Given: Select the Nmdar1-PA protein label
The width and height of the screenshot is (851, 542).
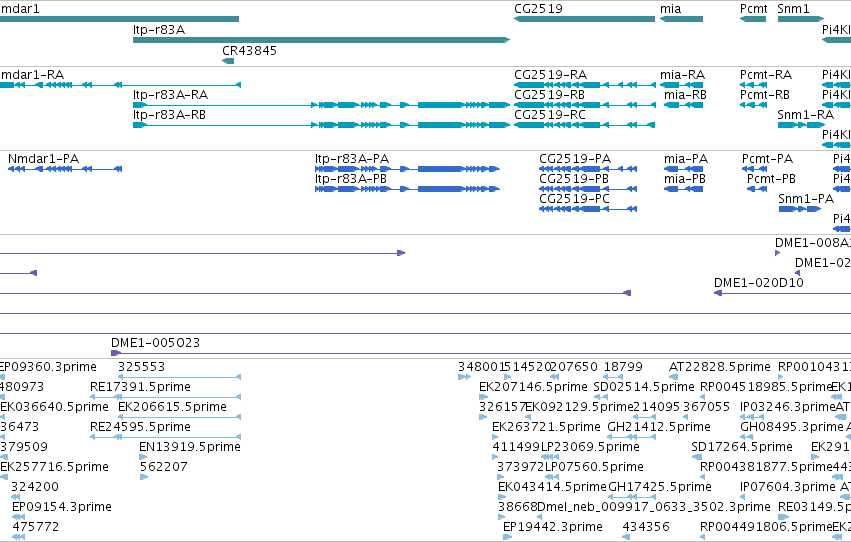Looking at the screenshot, I should point(43,159).
